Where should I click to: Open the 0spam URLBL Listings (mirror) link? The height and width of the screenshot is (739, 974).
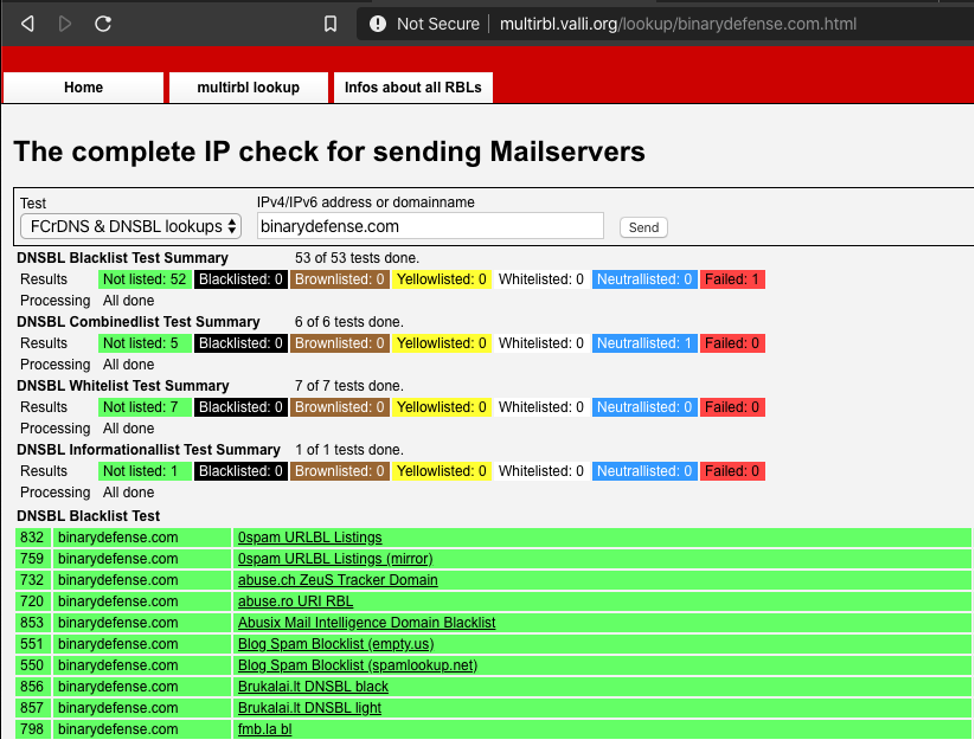(x=335, y=559)
